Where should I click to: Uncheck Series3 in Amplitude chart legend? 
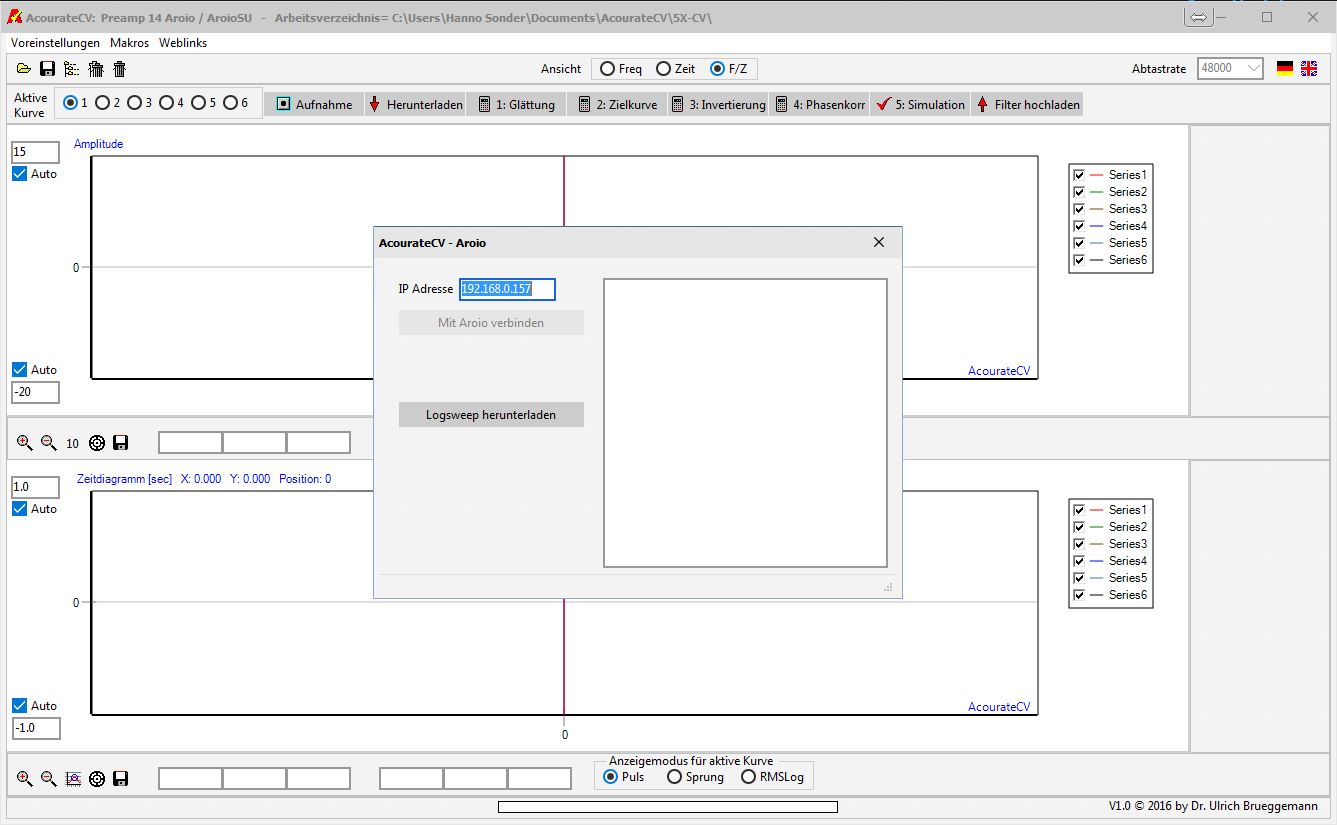click(1079, 209)
